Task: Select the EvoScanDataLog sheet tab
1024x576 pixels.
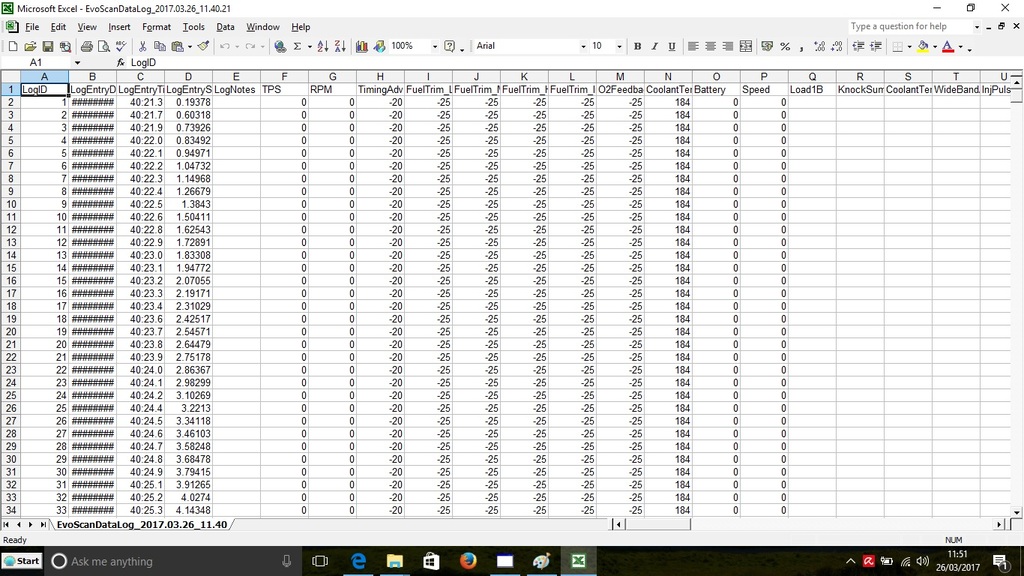Action: tap(142, 524)
